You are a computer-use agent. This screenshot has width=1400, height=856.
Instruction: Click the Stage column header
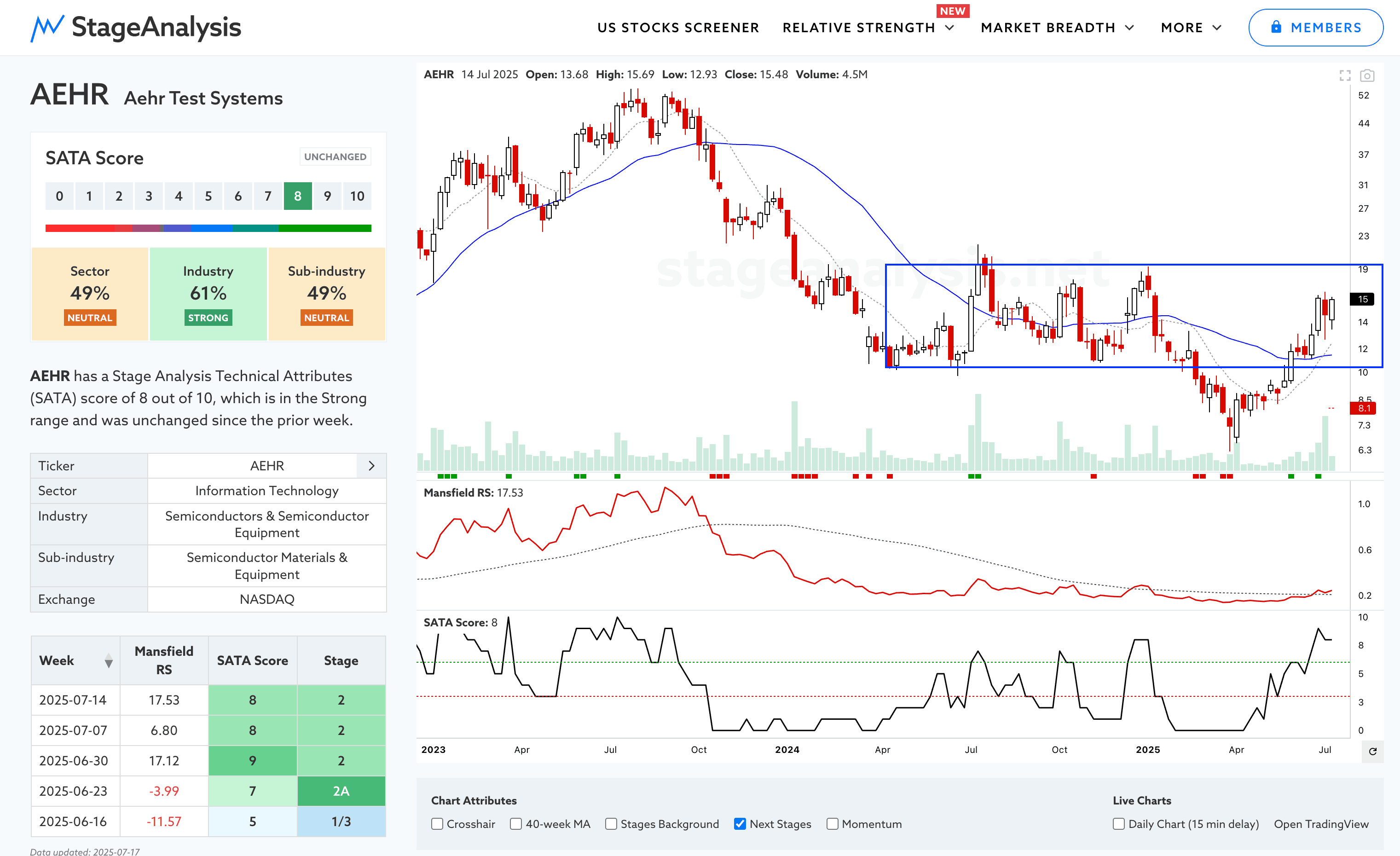click(x=341, y=660)
